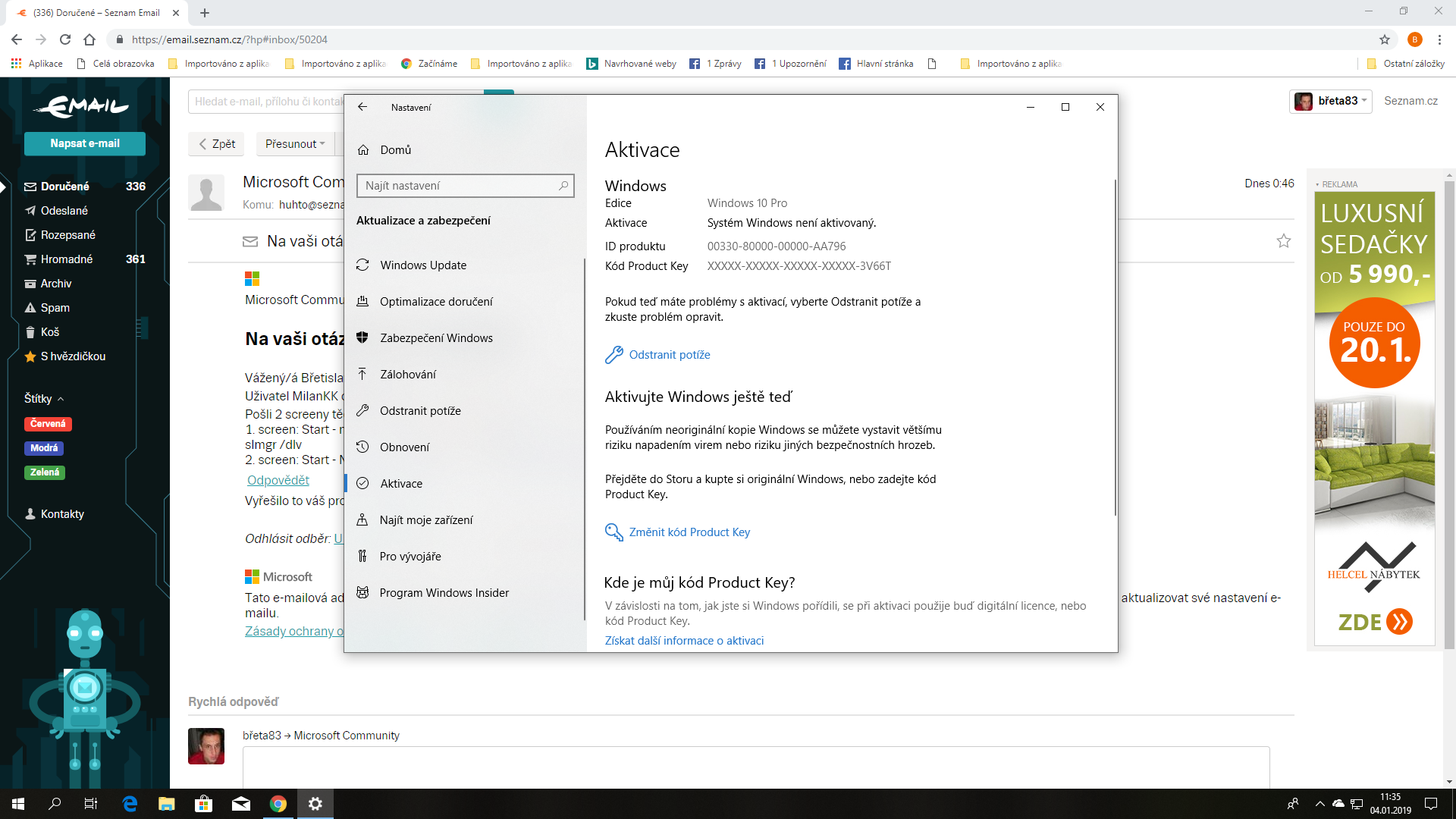Click the Windows Update sync icon
The height and width of the screenshot is (819, 1456).
click(x=362, y=265)
